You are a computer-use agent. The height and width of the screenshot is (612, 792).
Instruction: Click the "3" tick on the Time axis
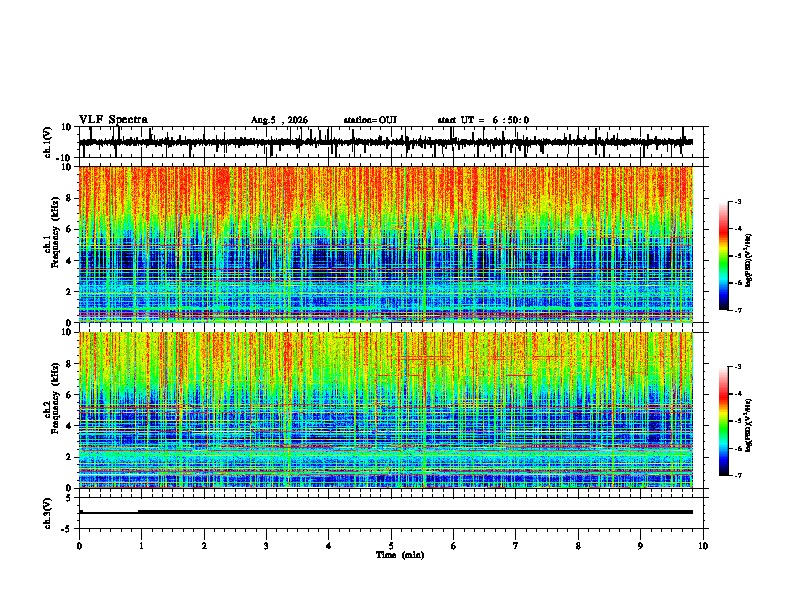tap(266, 546)
